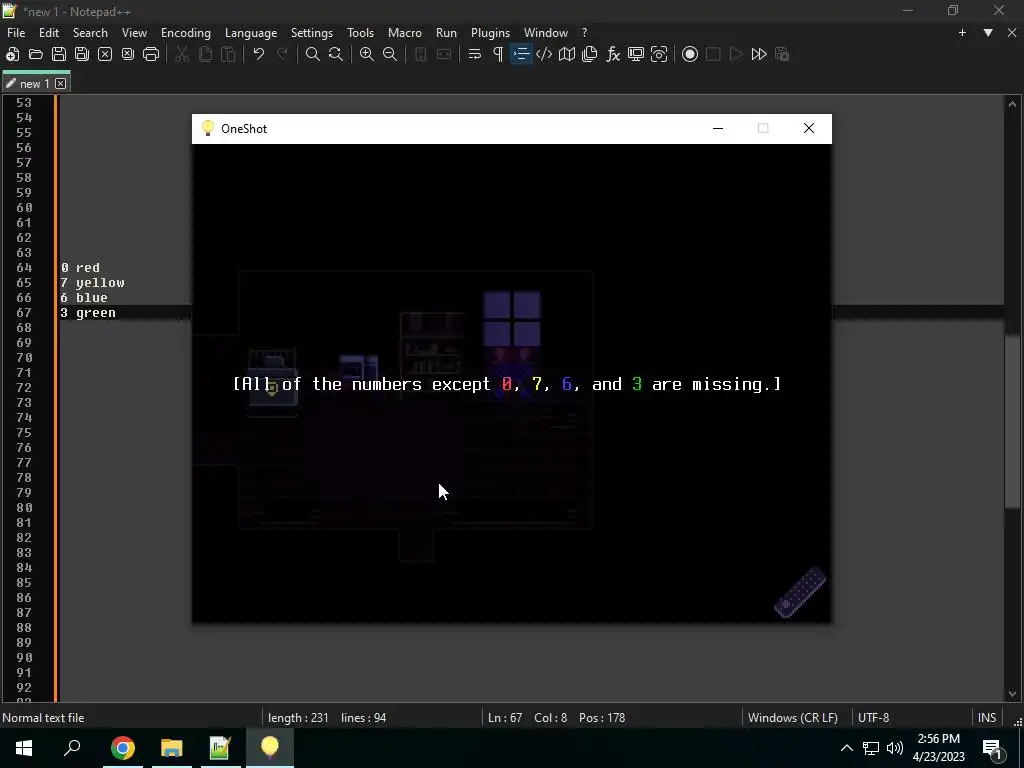Undo the last edit

(259, 54)
